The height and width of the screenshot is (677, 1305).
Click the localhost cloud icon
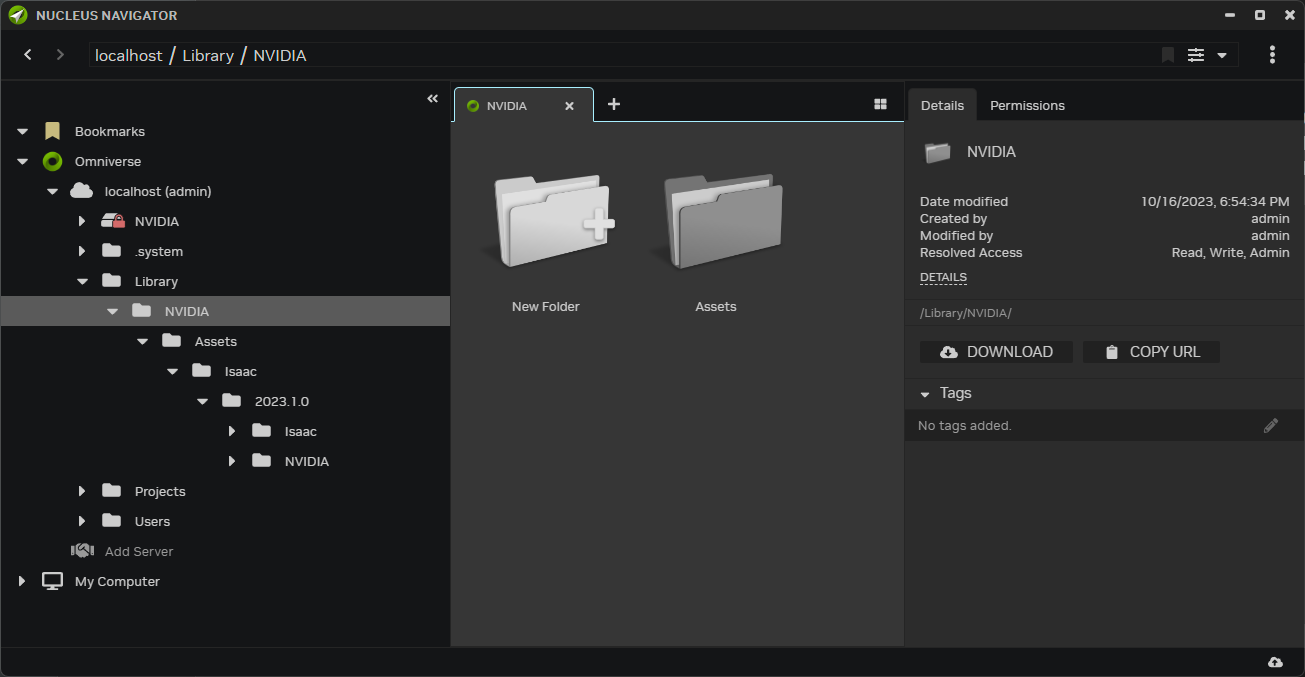click(x=82, y=190)
